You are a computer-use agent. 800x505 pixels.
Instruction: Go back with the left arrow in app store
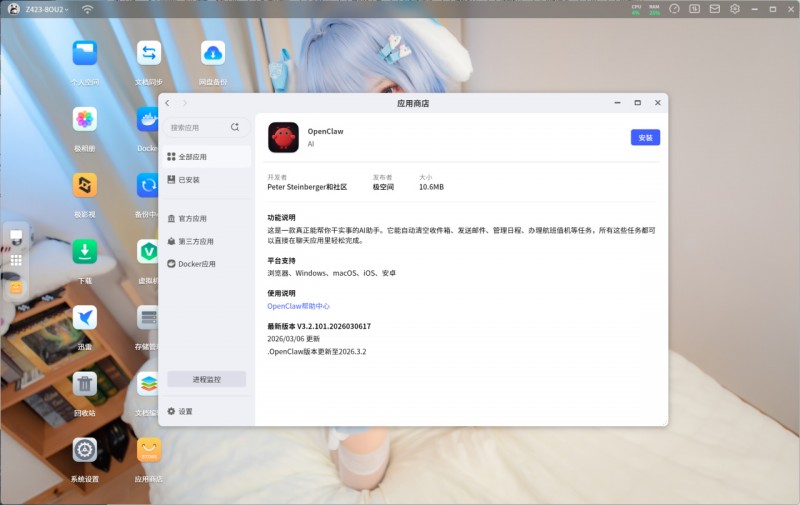point(167,103)
